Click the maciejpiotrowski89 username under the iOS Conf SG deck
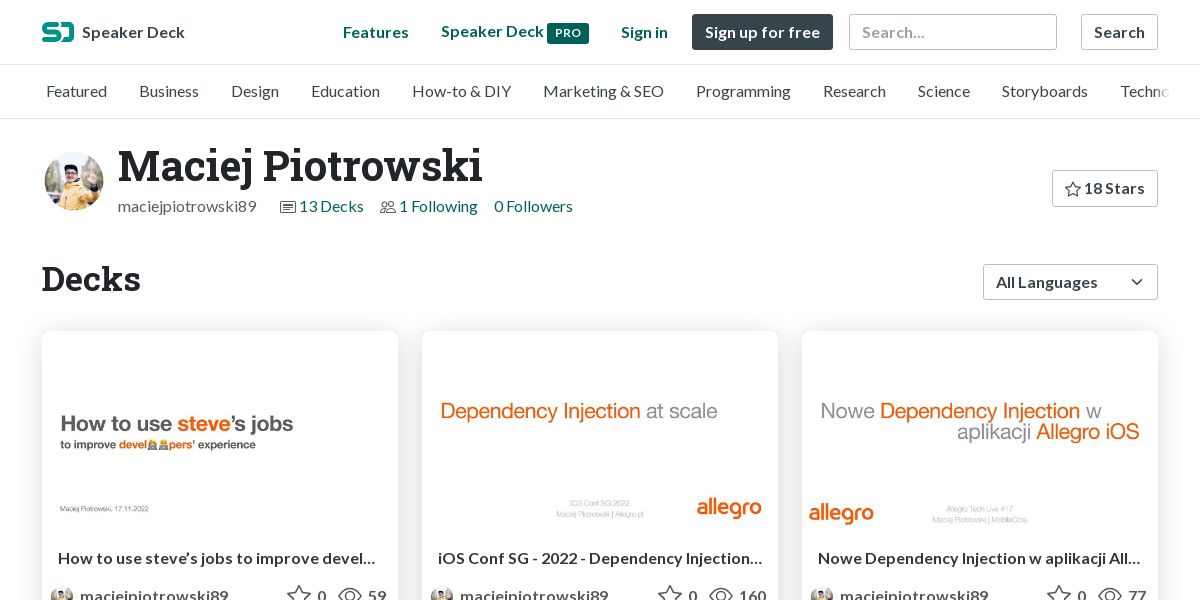This screenshot has height=600, width=1200. pos(534,595)
